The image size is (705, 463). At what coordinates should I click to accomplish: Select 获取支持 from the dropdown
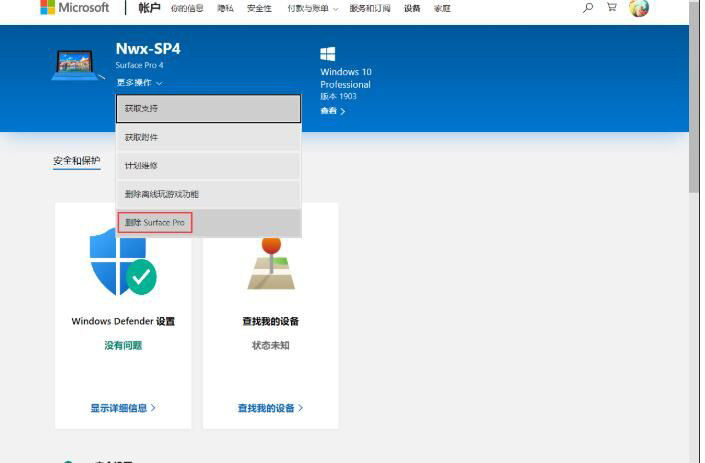point(209,108)
